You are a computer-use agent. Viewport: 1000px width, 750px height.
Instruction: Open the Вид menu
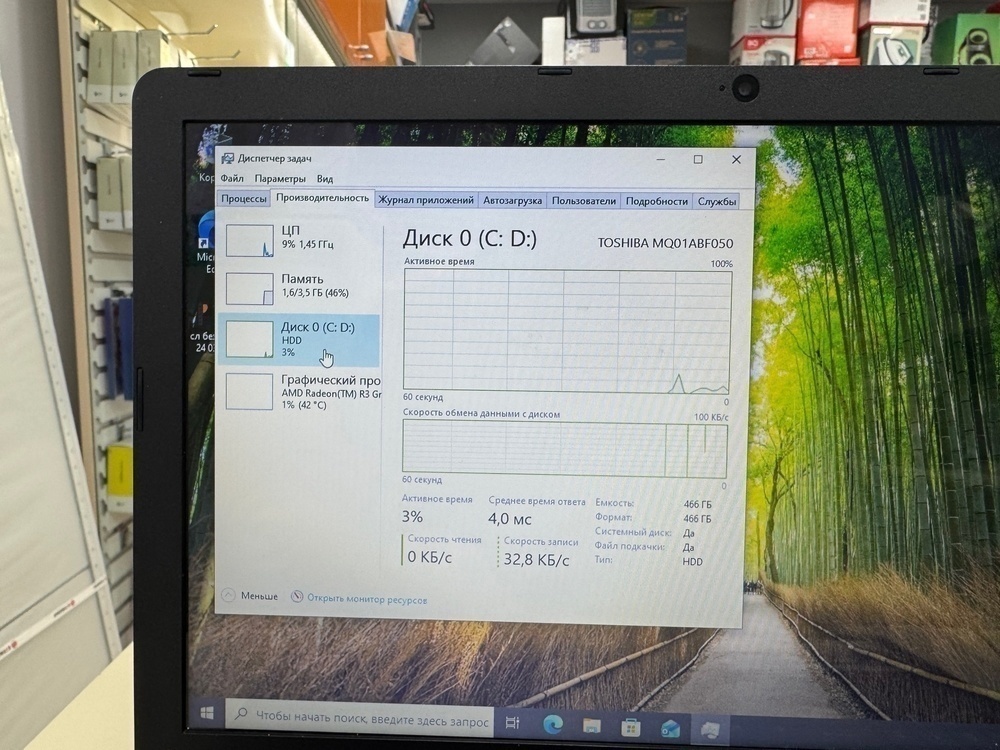click(x=325, y=177)
